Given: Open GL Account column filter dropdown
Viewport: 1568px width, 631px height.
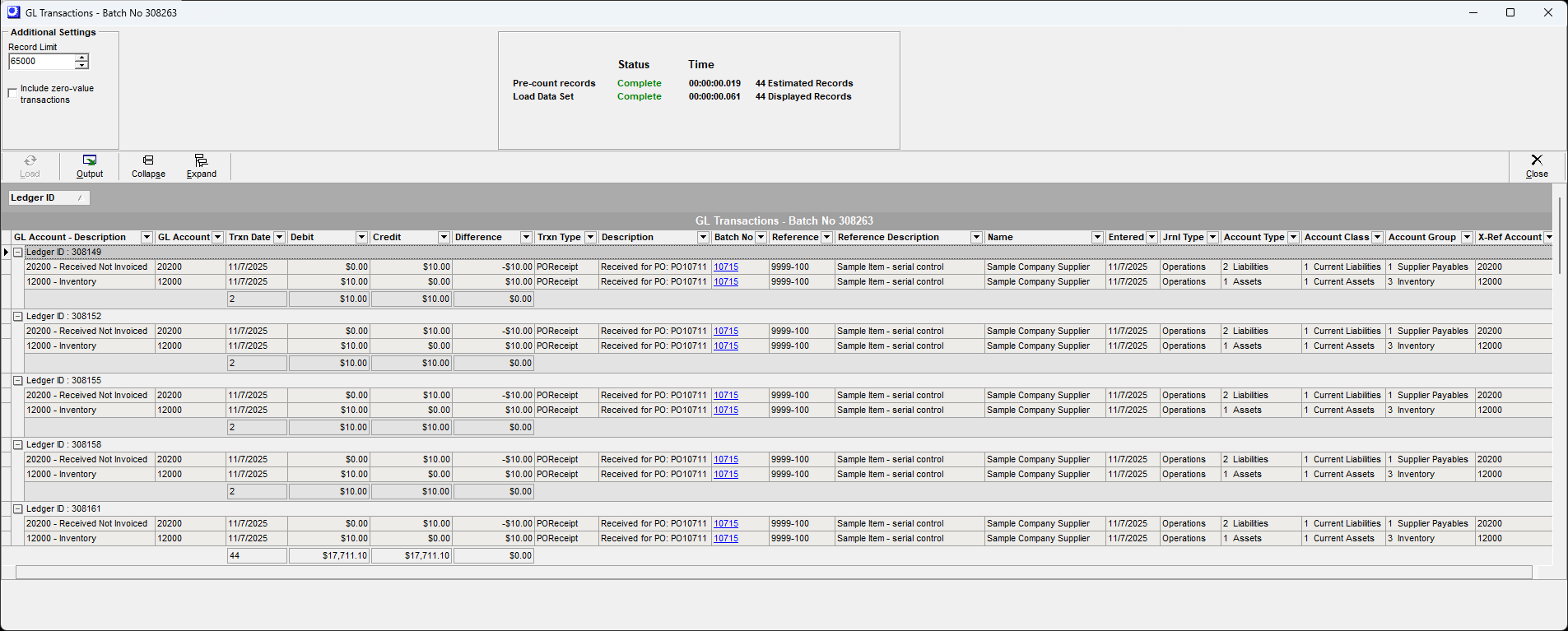Looking at the screenshot, I should pos(217,237).
